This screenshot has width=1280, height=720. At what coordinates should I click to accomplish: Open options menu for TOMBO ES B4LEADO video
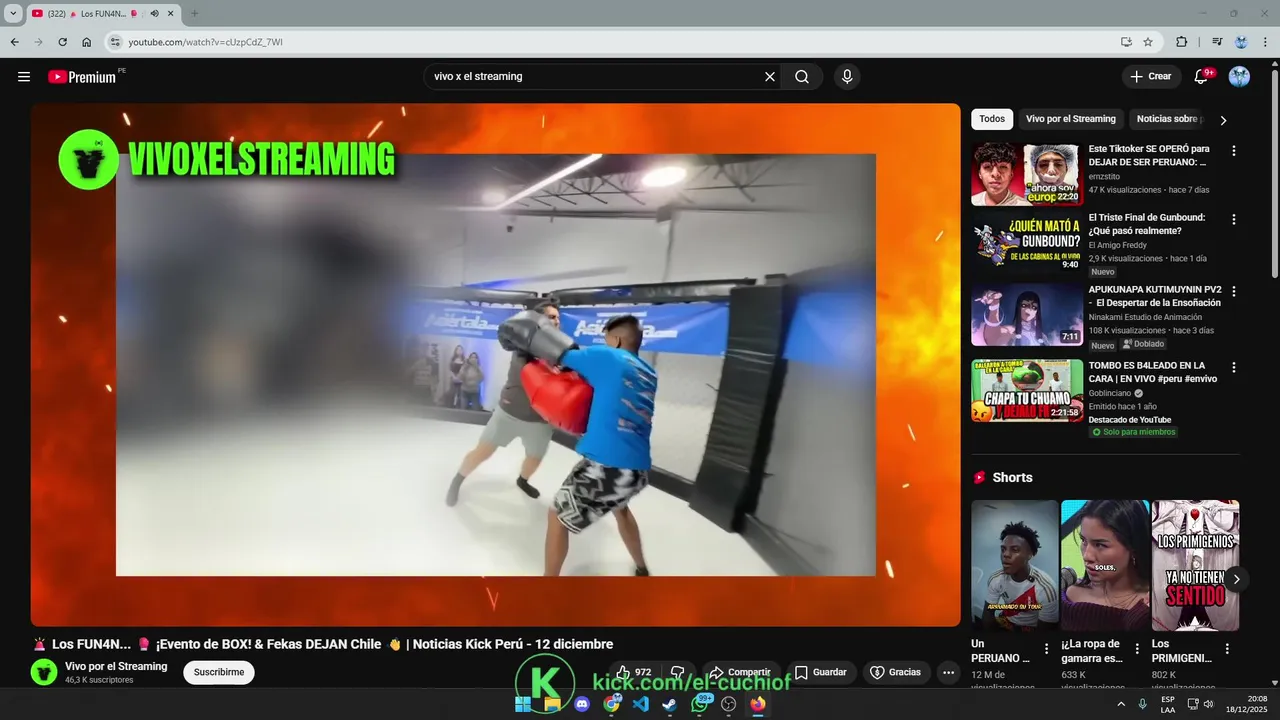(1233, 367)
